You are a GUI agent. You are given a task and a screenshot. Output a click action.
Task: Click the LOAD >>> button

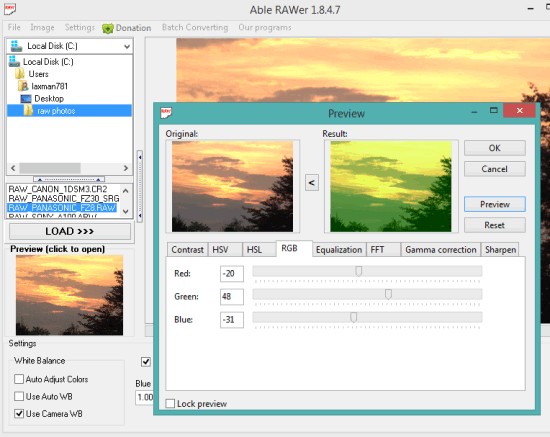coord(69,231)
